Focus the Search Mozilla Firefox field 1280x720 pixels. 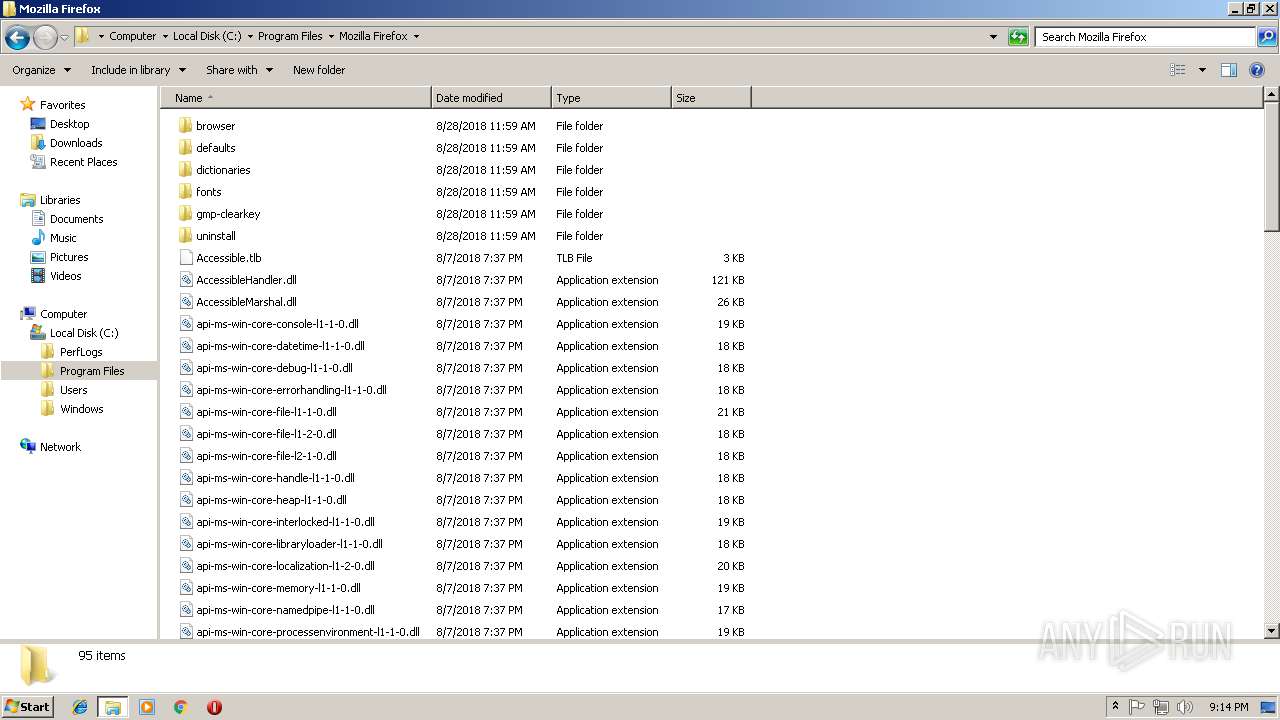tap(1145, 37)
